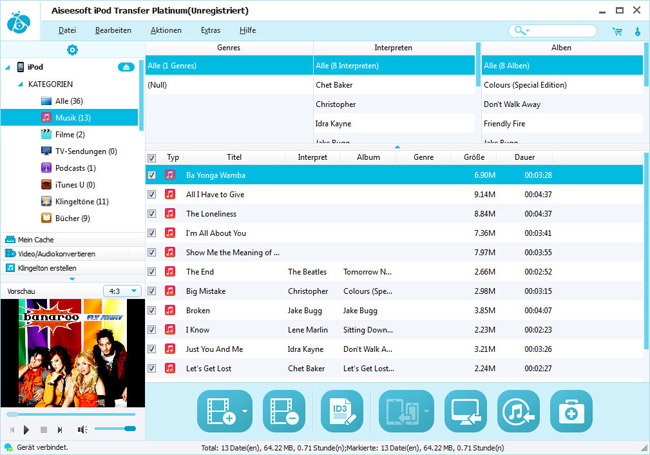This screenshot has width=650, height=455.
Task: Uncheck the All I Have to Give checkbox
Action: click(152, 194)
